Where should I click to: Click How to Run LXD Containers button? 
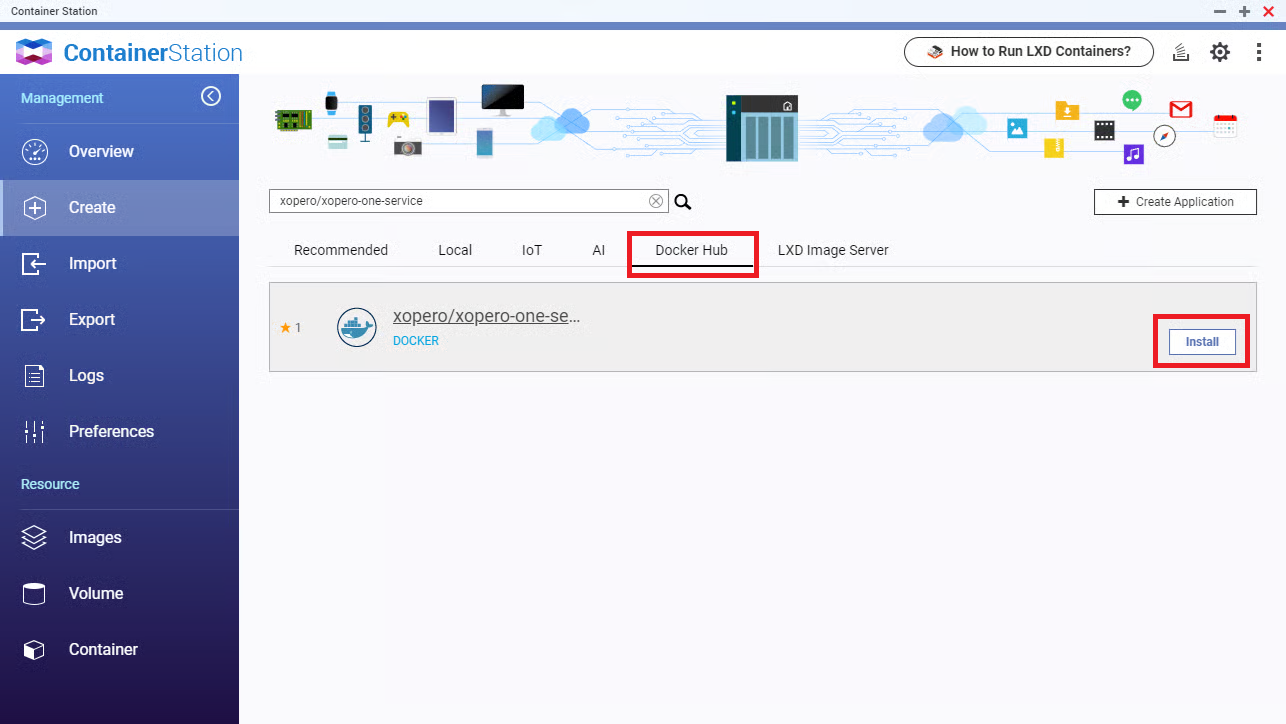tap(1029, 52)
